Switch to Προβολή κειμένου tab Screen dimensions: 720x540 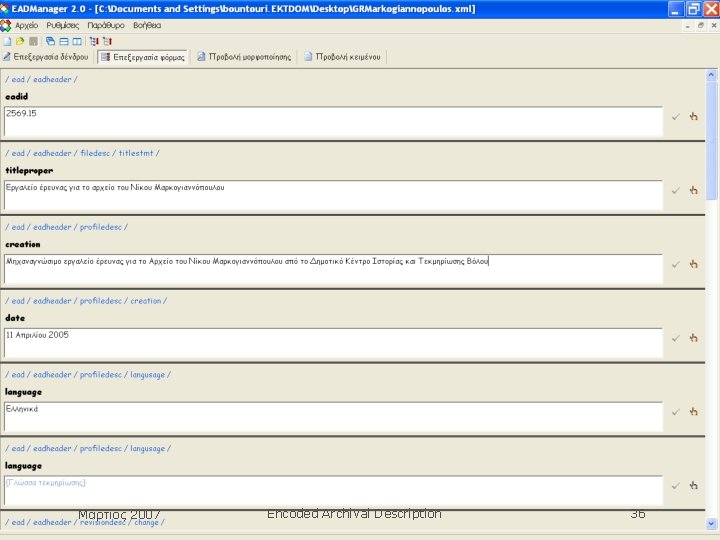343,57
